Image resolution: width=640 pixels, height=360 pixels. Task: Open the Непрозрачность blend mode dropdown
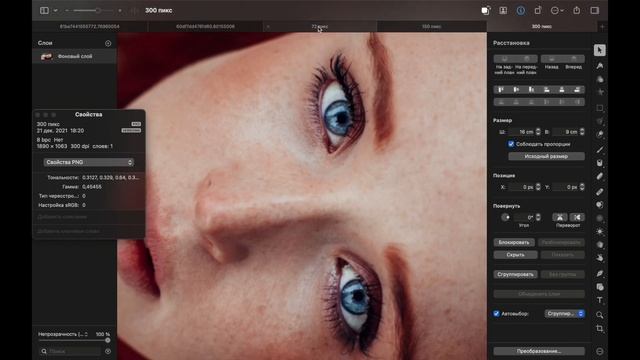point(63,334)
